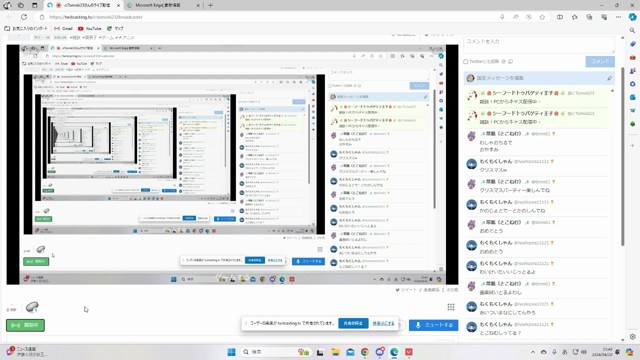Click the comment list vertical scrollbar
The image size is (640, 360).
click(x=622, y=157)
